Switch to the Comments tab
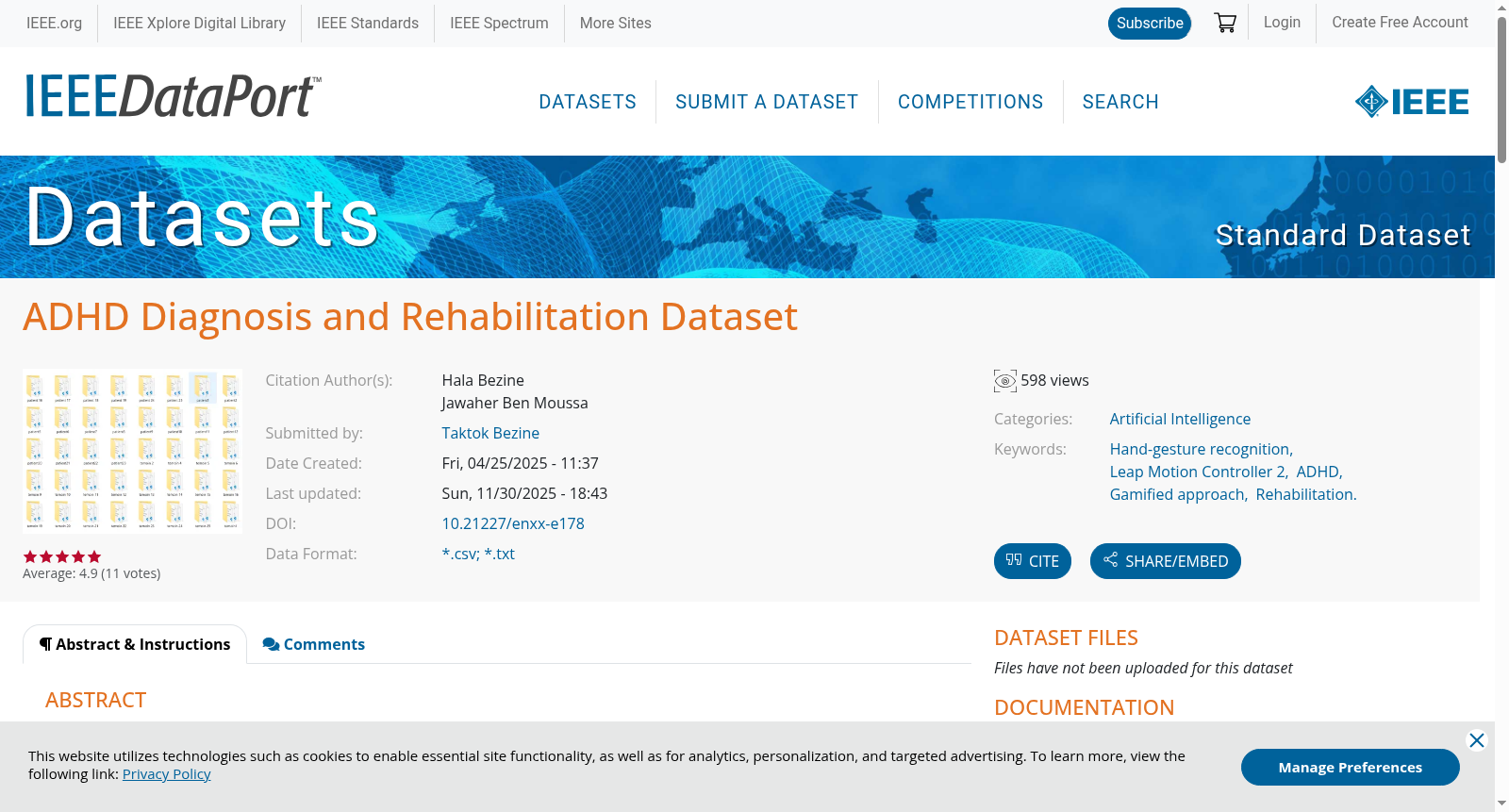 point(314,644)
